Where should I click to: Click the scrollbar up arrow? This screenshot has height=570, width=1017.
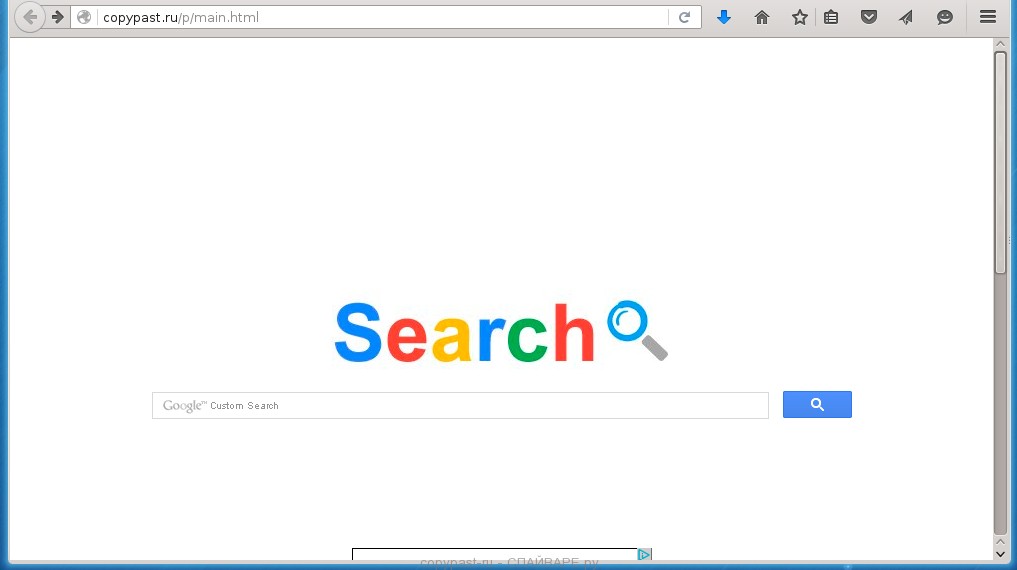click(1000, 44)
